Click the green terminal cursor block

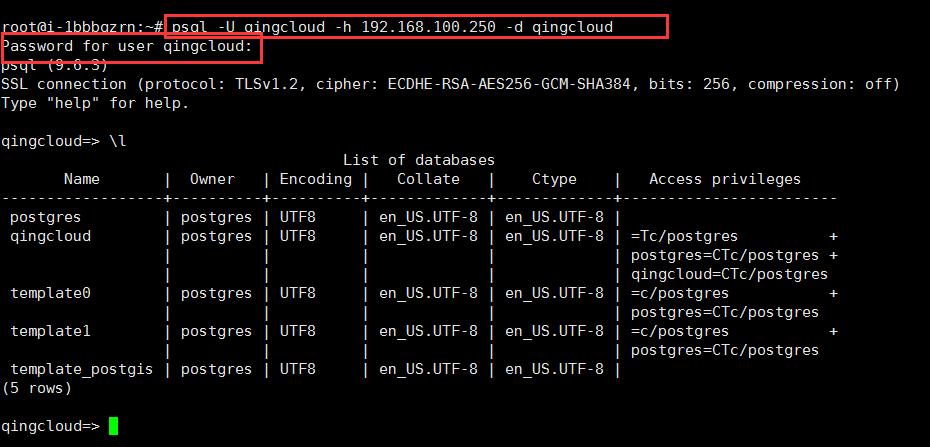pyautogui.click(x=113, y=426)
